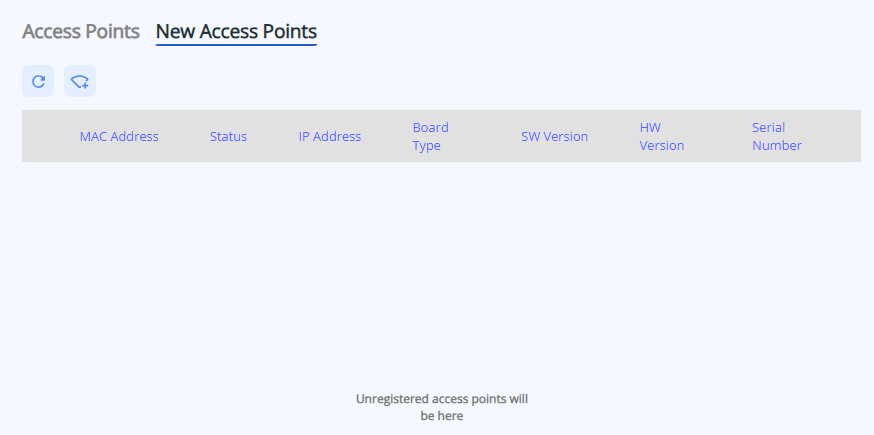Click the Status column header

coord(228,136)
